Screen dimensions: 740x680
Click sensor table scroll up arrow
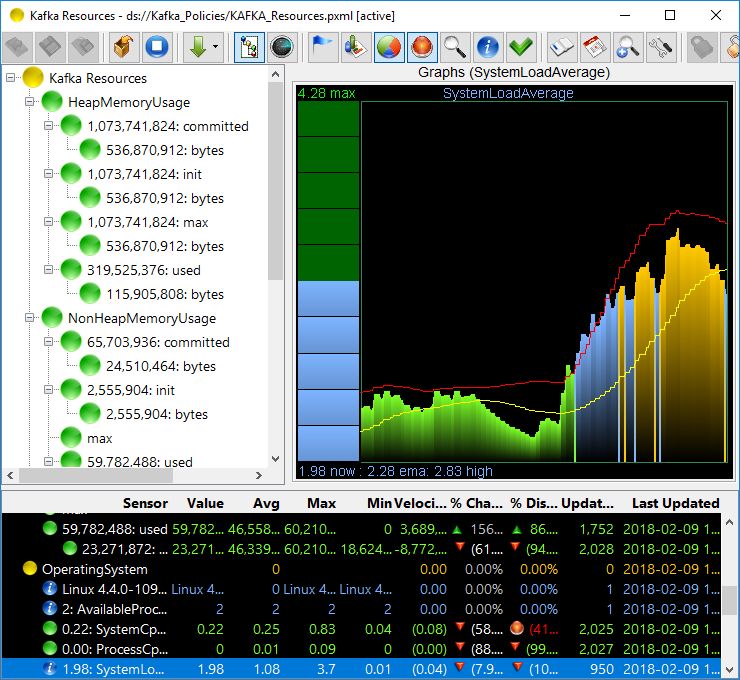pos(729,522)
